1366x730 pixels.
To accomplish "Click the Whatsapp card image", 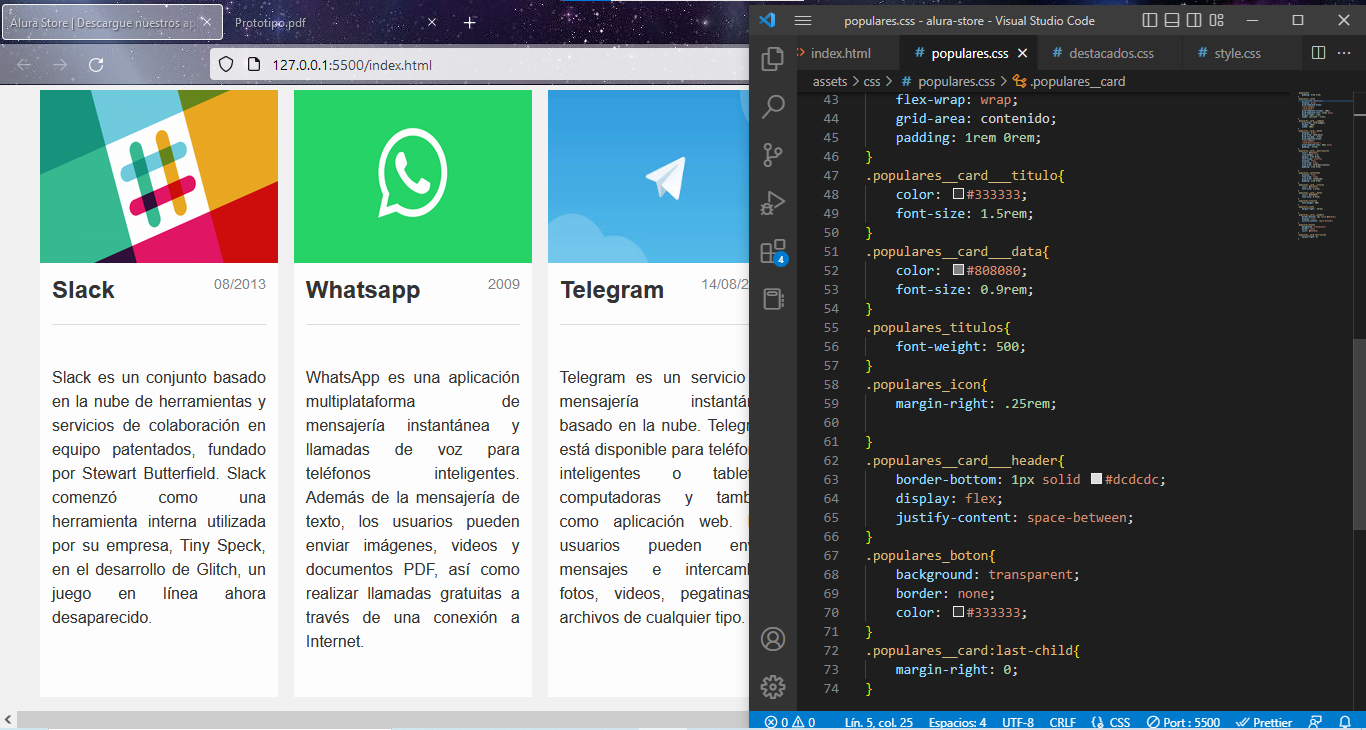I will 413,176.
